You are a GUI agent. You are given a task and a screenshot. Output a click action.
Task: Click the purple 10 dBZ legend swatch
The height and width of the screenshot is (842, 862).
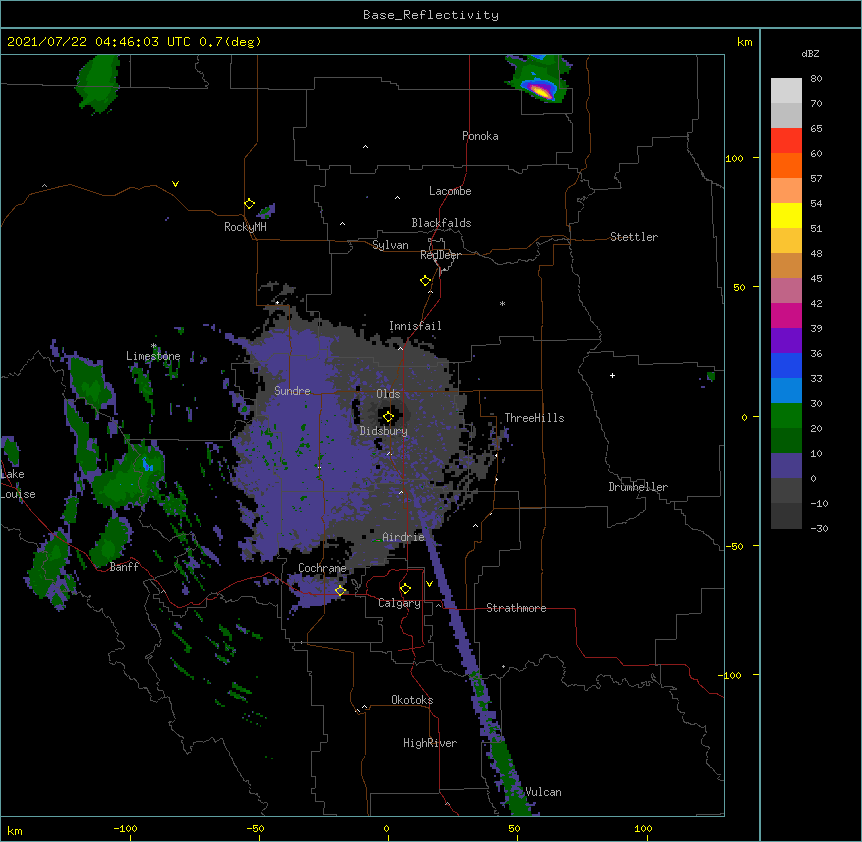[786, 466]
